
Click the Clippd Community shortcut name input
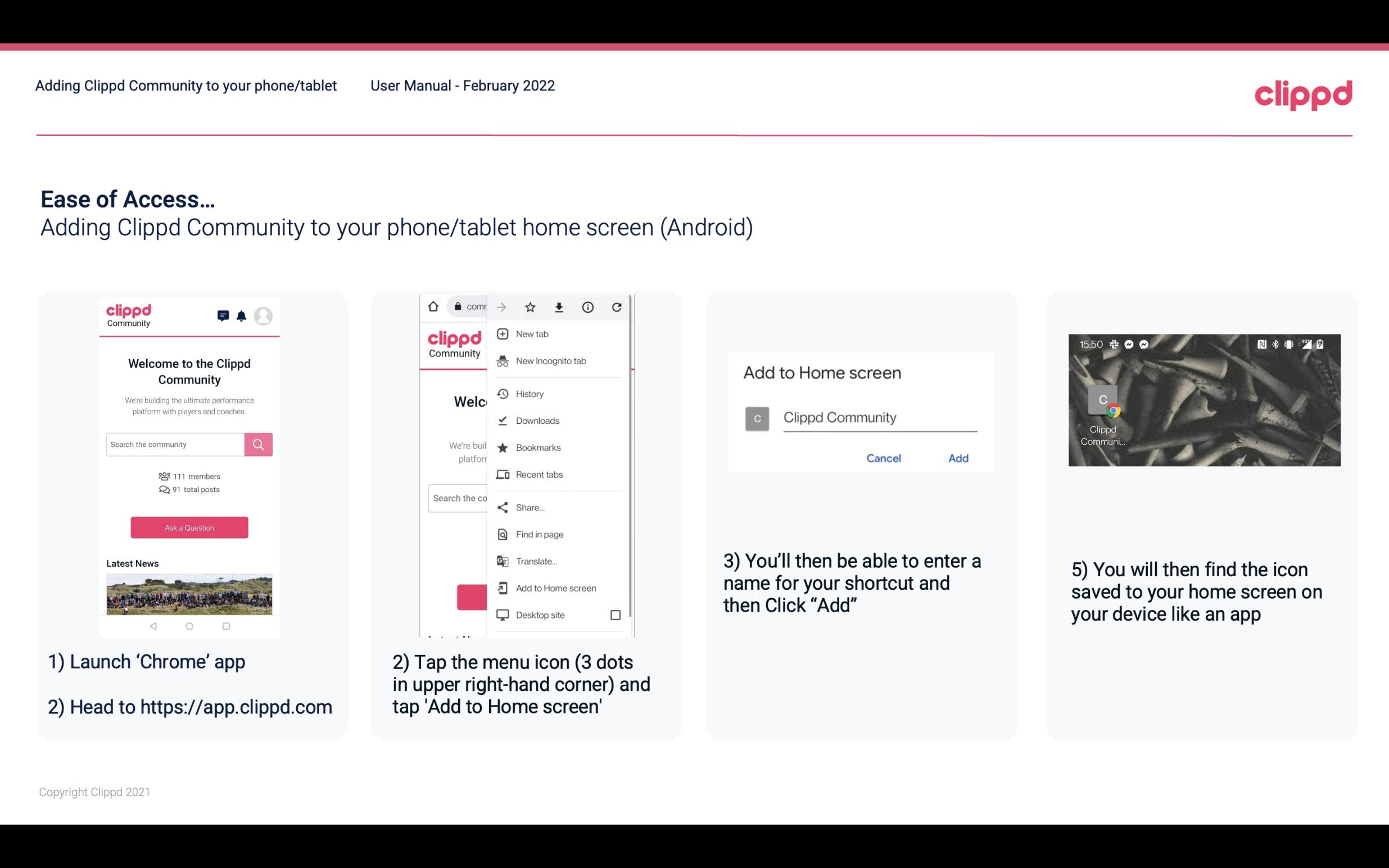pyautogui.click(x=878, y=416)
